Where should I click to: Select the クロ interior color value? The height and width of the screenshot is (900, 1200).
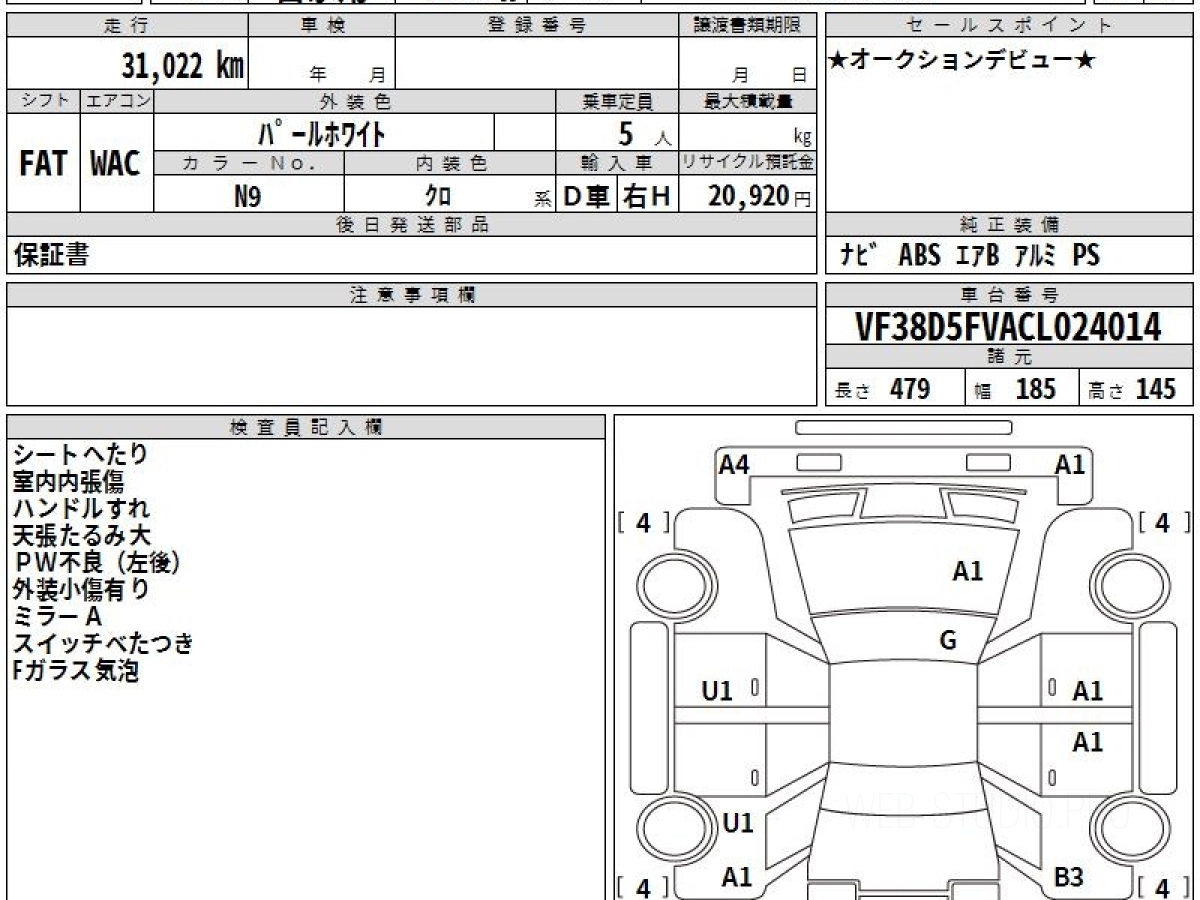coord(438,196)
